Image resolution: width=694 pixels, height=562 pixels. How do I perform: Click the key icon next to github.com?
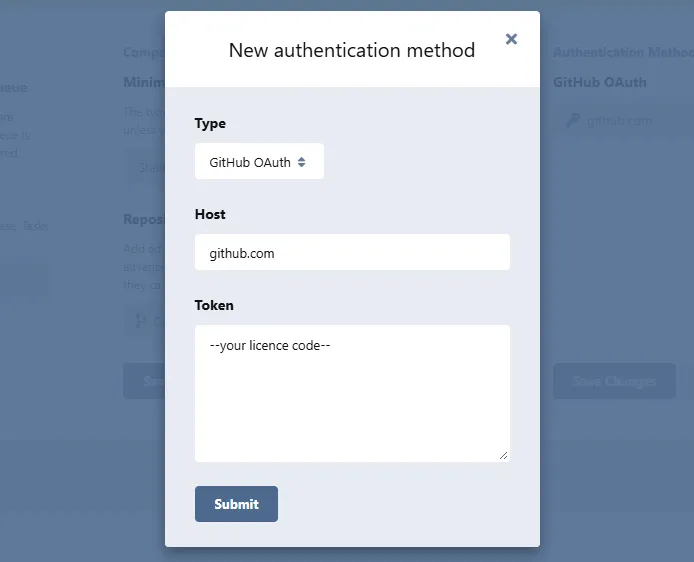pyautogui.click(x=573, y=120)
